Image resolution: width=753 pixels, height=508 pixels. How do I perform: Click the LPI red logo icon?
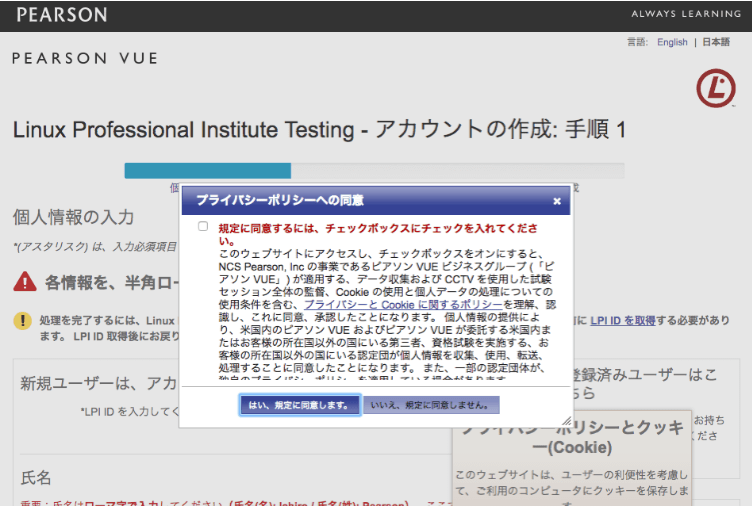[x=716, y=88]
